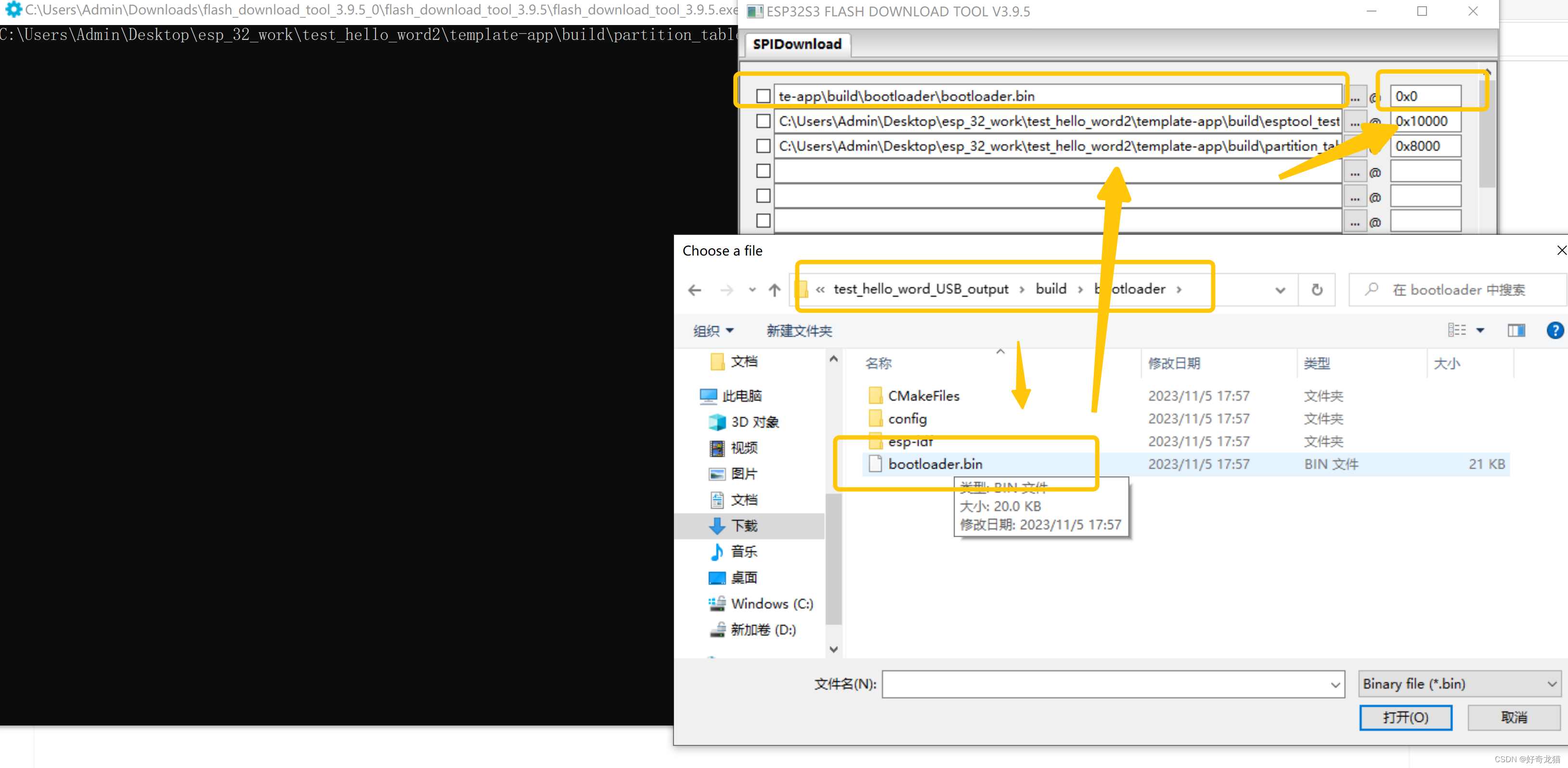Image resolution: width=1568 pixels, height=768 pixels.
Task: Click the 取消 button
Action: pos(1514,718)
